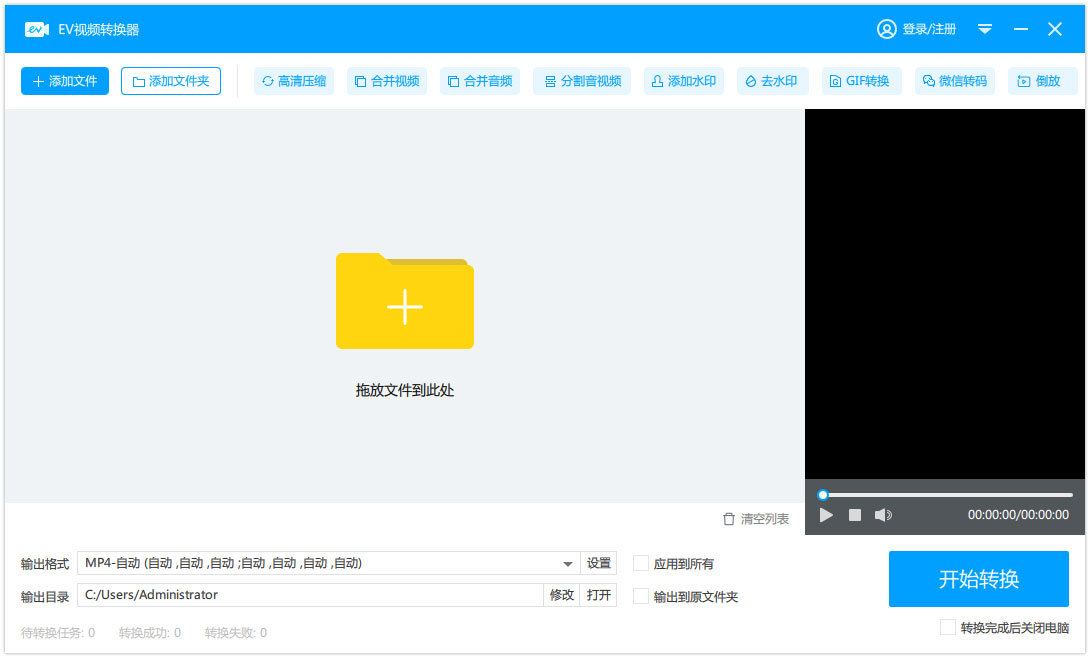The height and width of the screenshot is (658, 1090).
Task: Open the title bar dropdown menu arrow
Action: click(x=985, y=29)
